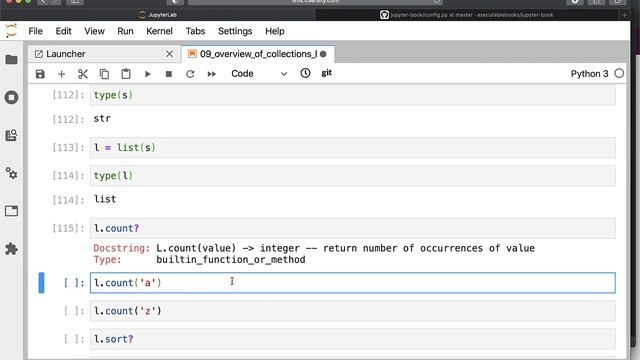
Task: Cut selected cells with scissors icon
Action: point(83,74)
